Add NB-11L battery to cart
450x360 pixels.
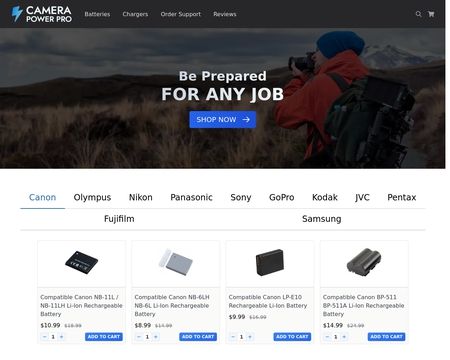(x=104, y=337)
